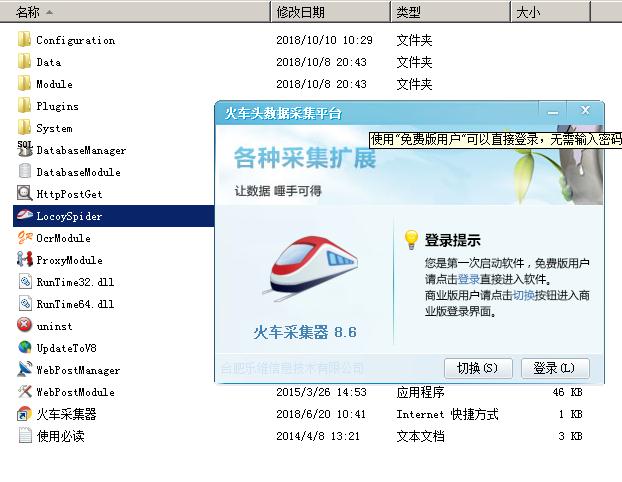Image resolution: width=622 pixels, height=482 pixels.
Task: Select the RunTime32.dll file
Action: [x=75, y=282]
